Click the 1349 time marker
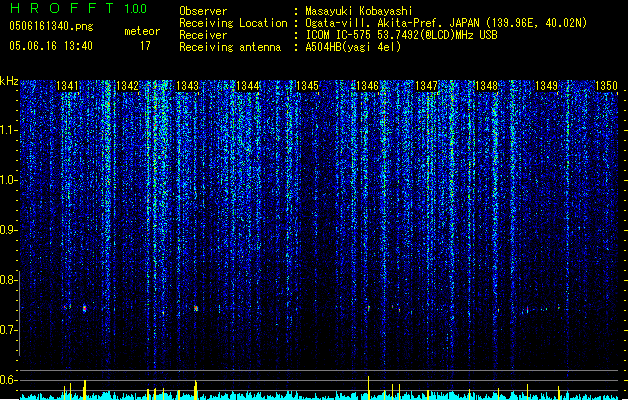This screenshot has height=400, width=629. (x=546, y=85)
